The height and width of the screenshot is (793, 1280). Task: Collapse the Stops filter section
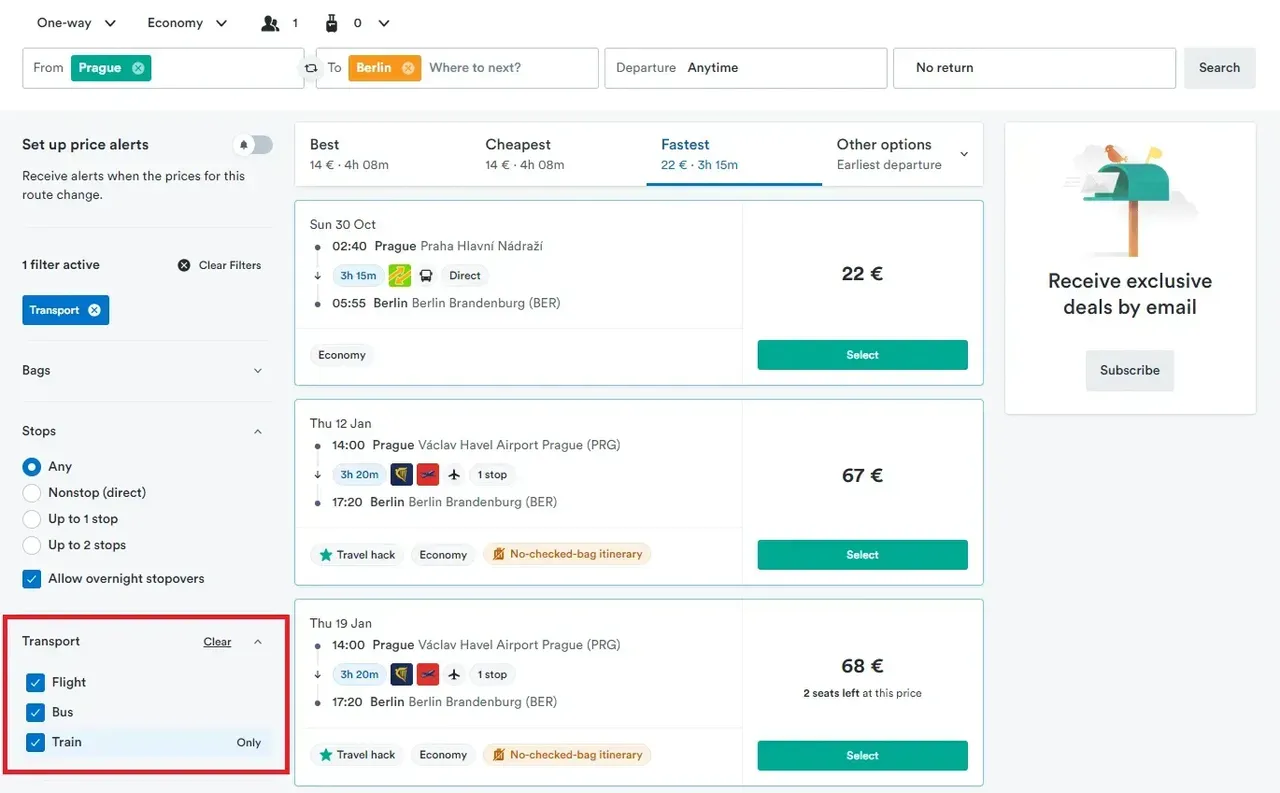pos(258,432)
